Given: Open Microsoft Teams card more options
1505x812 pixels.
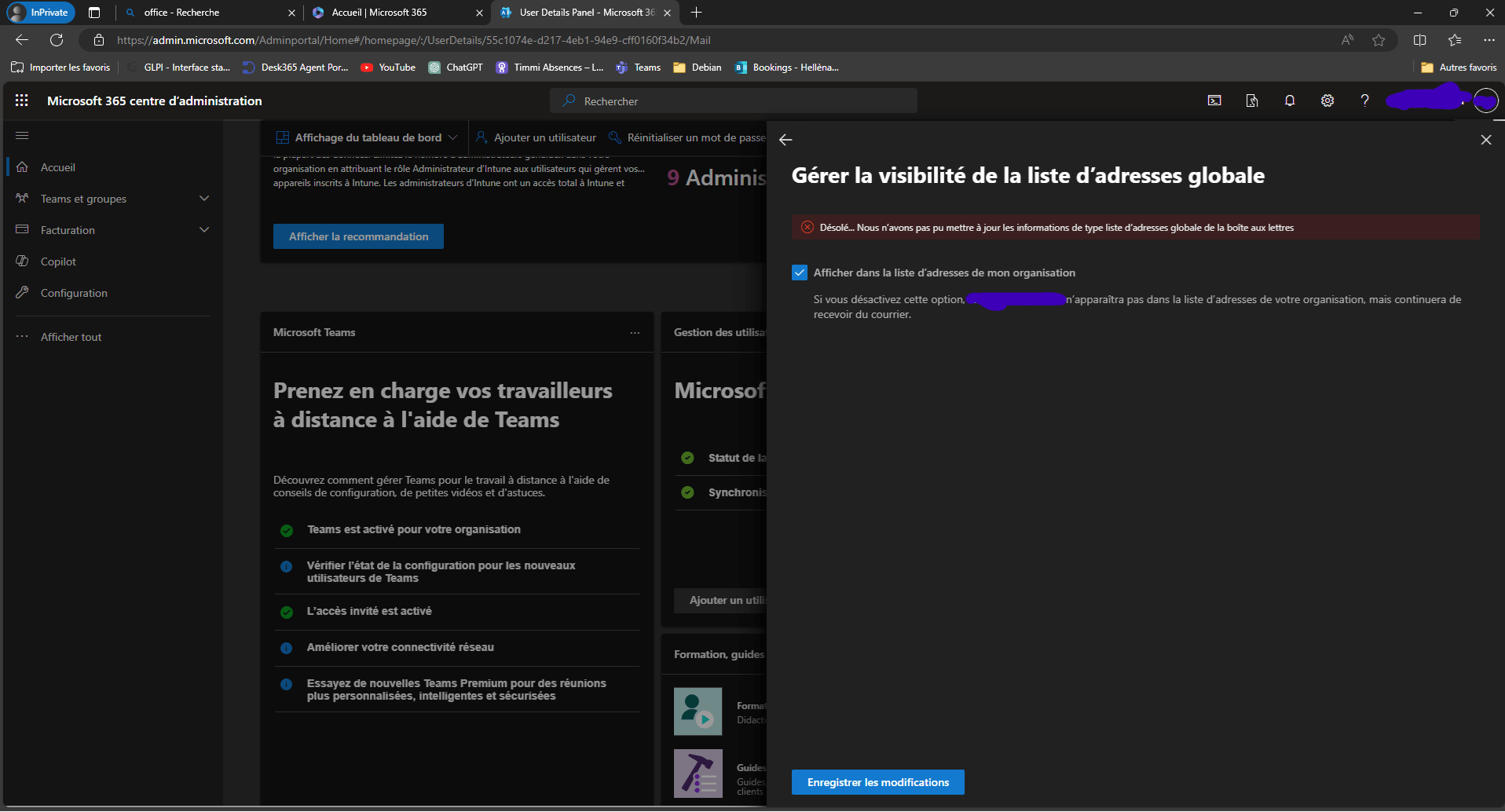Looking at the screenshot, I should [x=635, y=333].
